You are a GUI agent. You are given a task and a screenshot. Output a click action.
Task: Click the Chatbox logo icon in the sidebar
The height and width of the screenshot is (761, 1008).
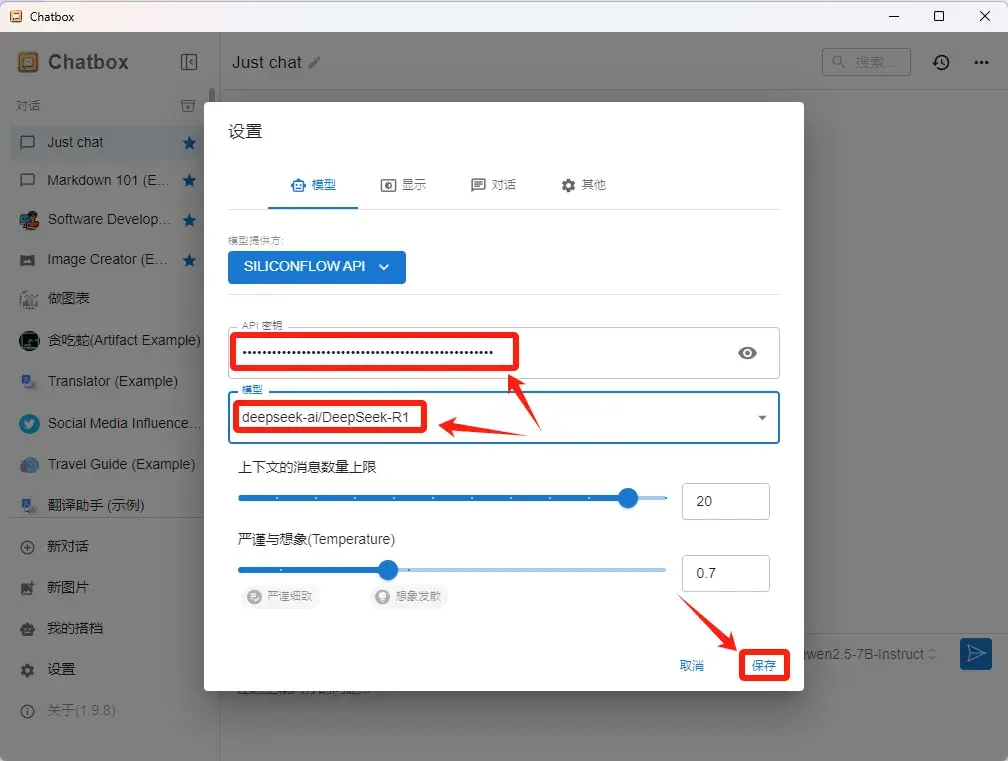(x=28, y=62)
